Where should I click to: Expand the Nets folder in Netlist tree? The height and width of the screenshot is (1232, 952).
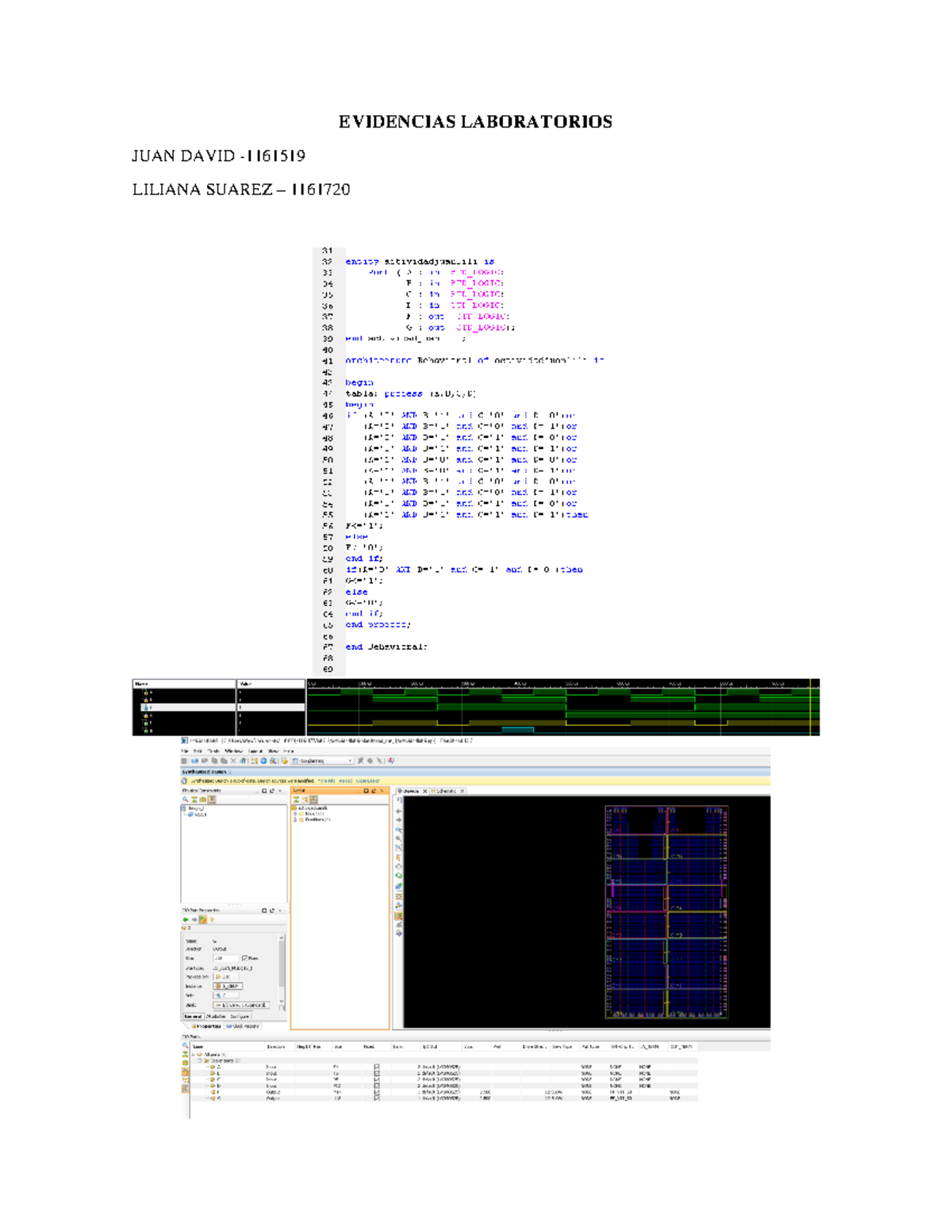point(295,814)
